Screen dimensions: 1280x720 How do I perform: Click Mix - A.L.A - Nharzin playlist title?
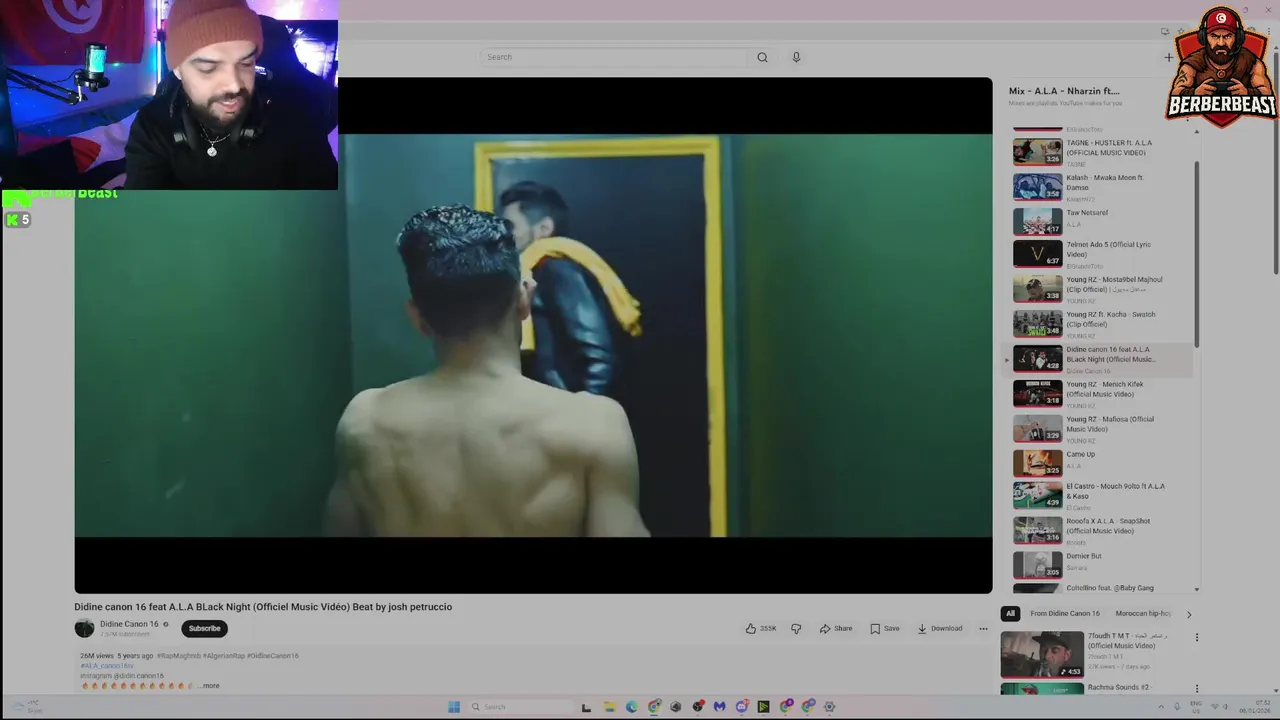pyautogui.click(x=1064, y=91)
